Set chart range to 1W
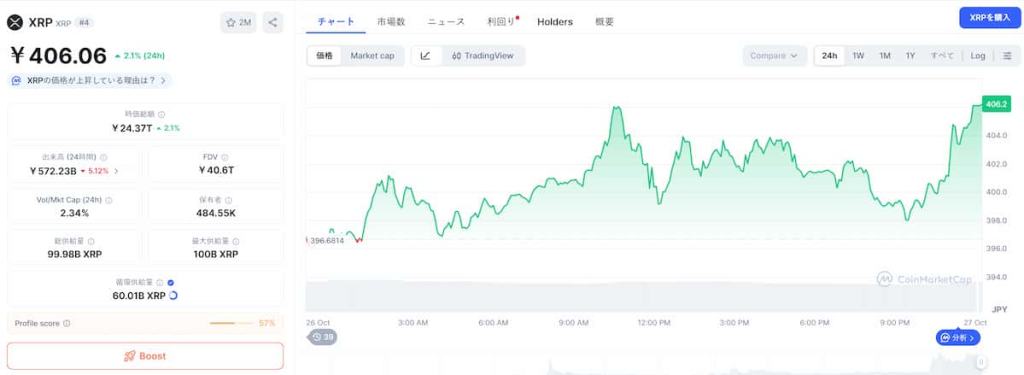The image size is (1024, 375). 858,56
